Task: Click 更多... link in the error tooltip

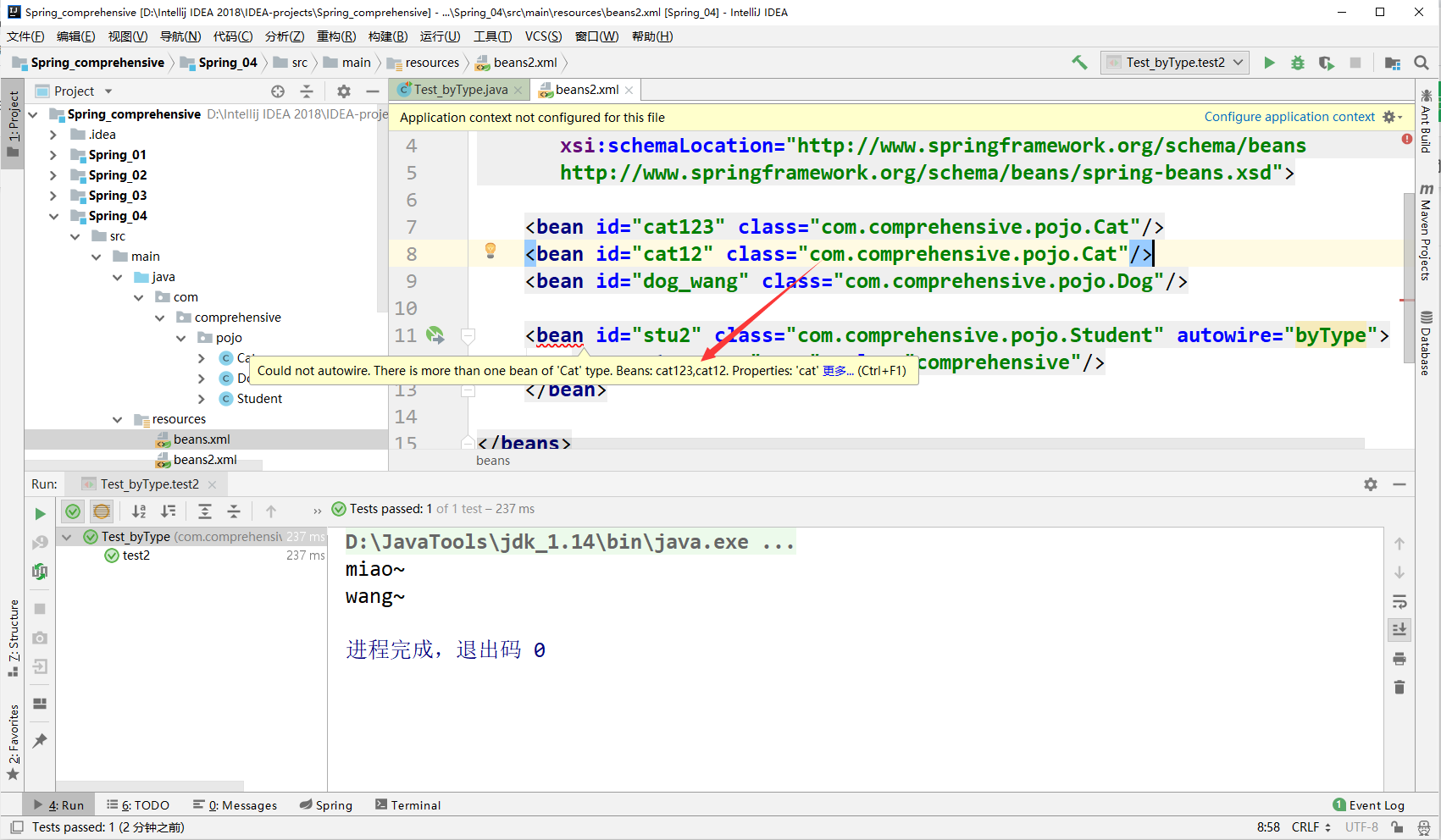Action: click(x=838, y=371)
